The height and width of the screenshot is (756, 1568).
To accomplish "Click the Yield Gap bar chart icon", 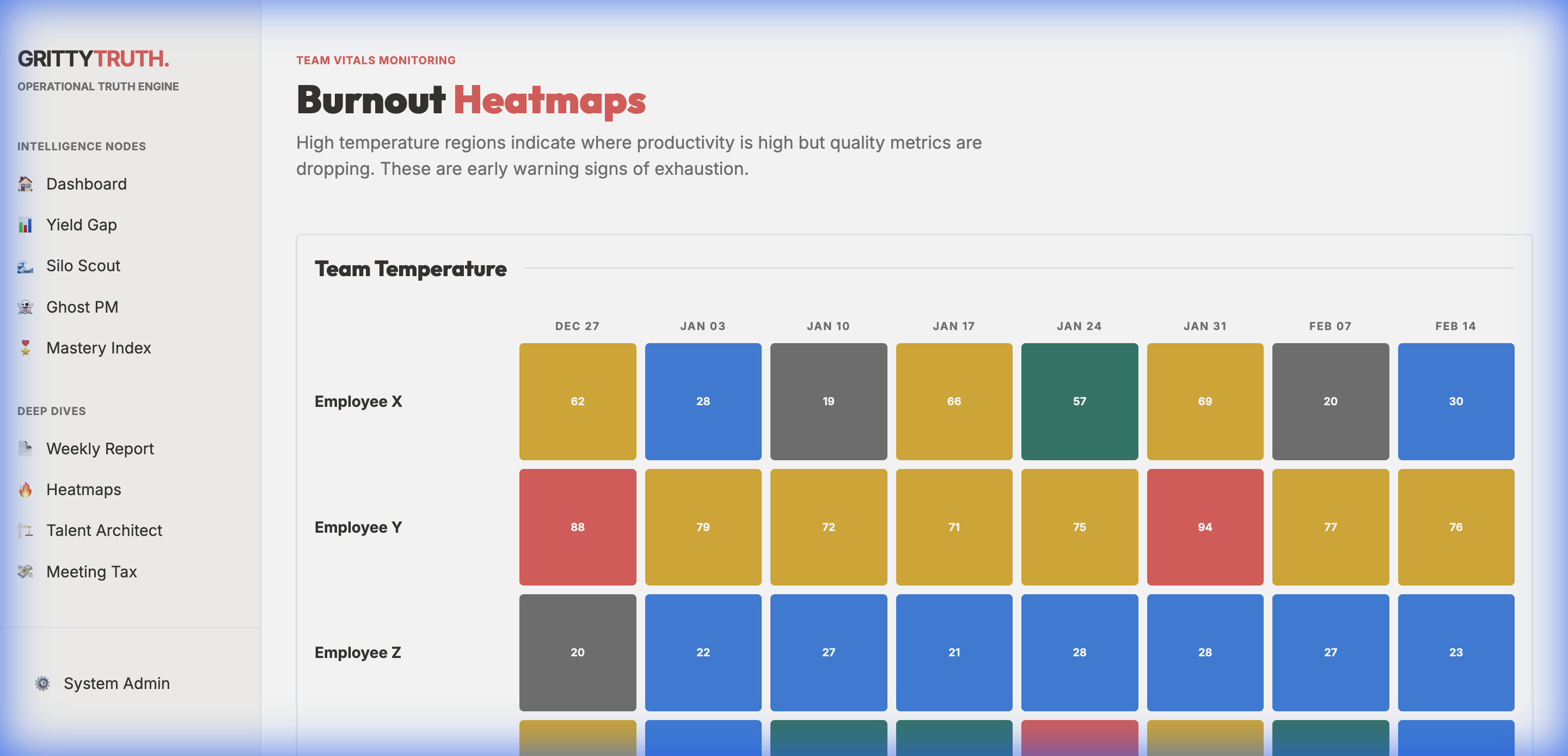I will (x=24, y=225).
